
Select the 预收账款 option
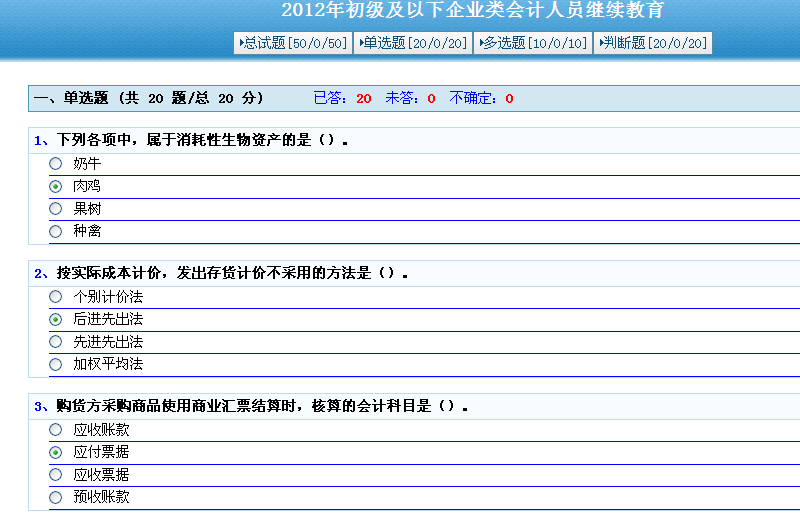(56, 497)
